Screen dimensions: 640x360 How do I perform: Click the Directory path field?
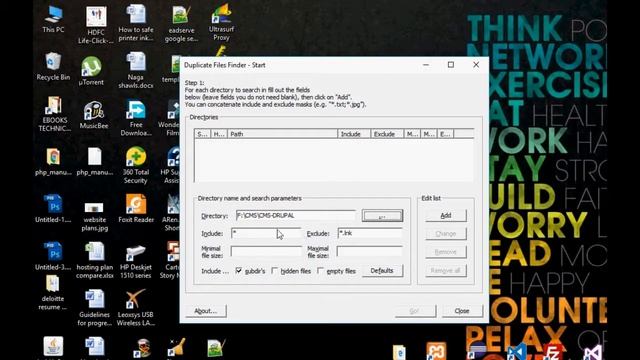pyautogui.click(x=296, y=216)
